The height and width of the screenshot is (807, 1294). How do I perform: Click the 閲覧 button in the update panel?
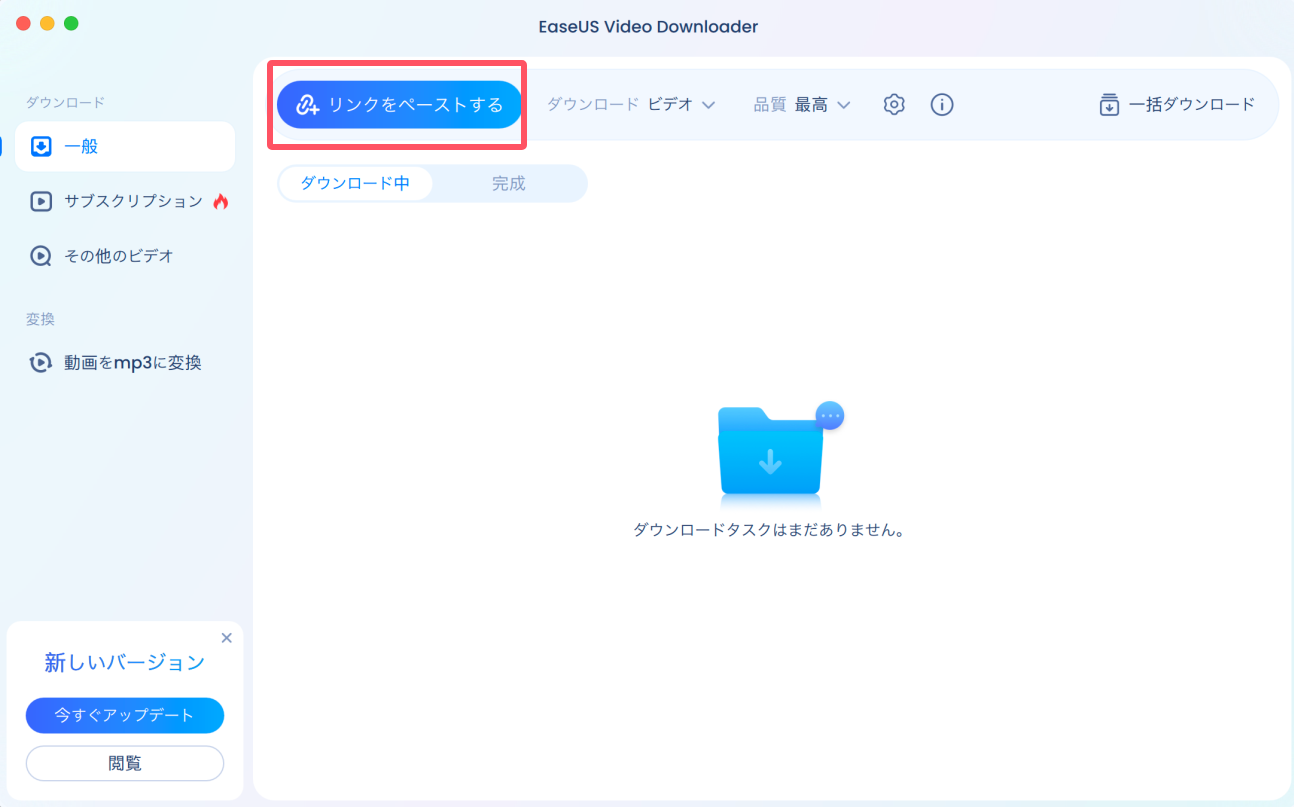[x=124, y=763]
